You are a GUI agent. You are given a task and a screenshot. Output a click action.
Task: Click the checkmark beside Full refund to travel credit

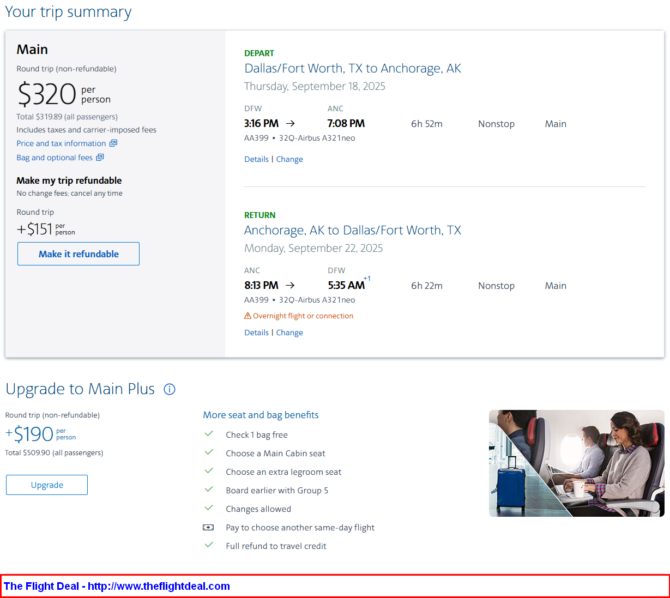pos(209,545)
